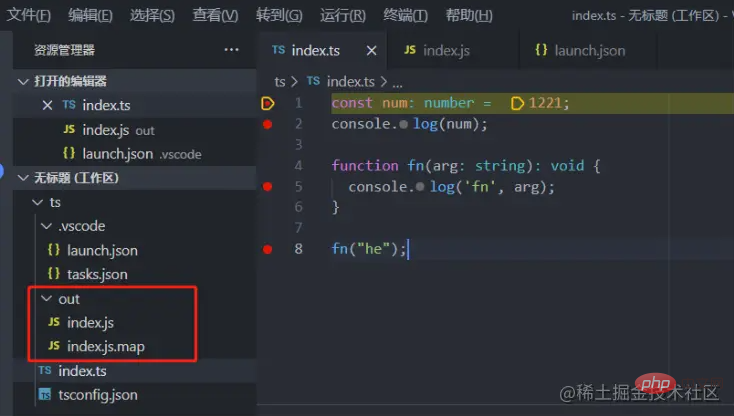Click TS icon on index.ts tab

coord(279,50)
